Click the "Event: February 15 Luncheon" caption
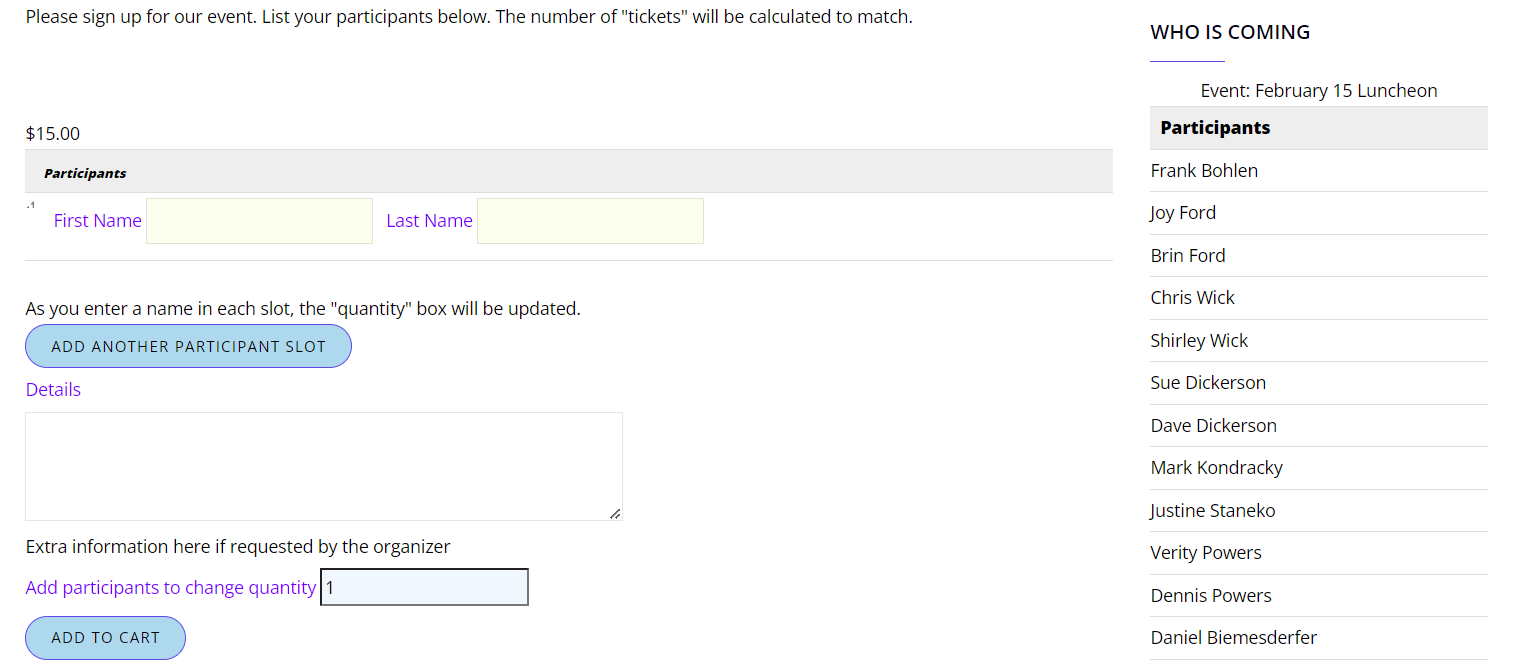The image size is (1527, 664). point(1318,91)
